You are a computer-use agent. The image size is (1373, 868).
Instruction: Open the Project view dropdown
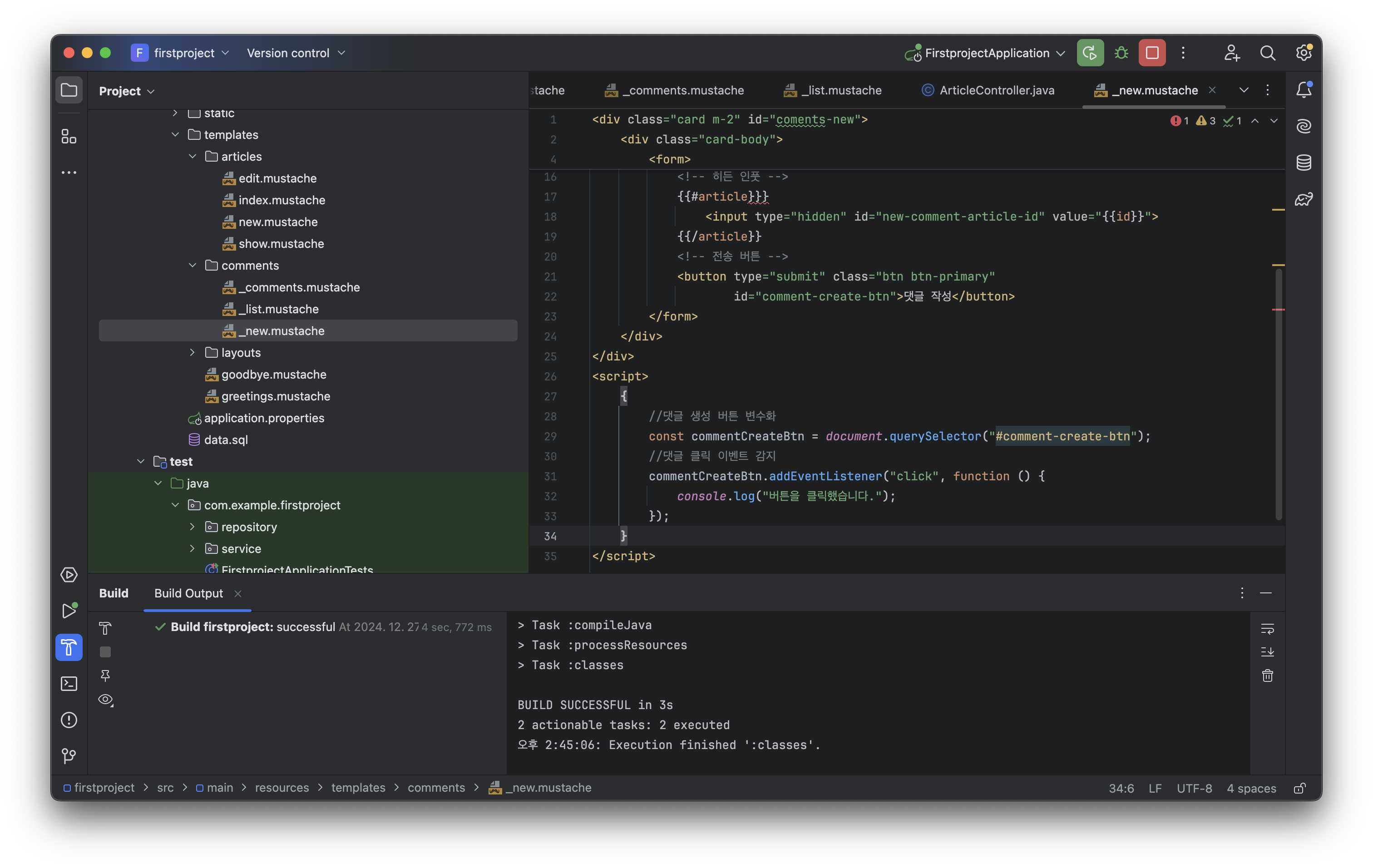[x=127, y=91]
